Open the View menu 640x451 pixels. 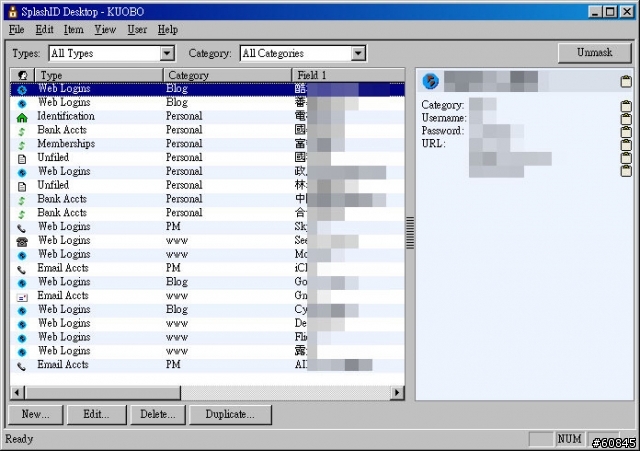coord(105,29)
